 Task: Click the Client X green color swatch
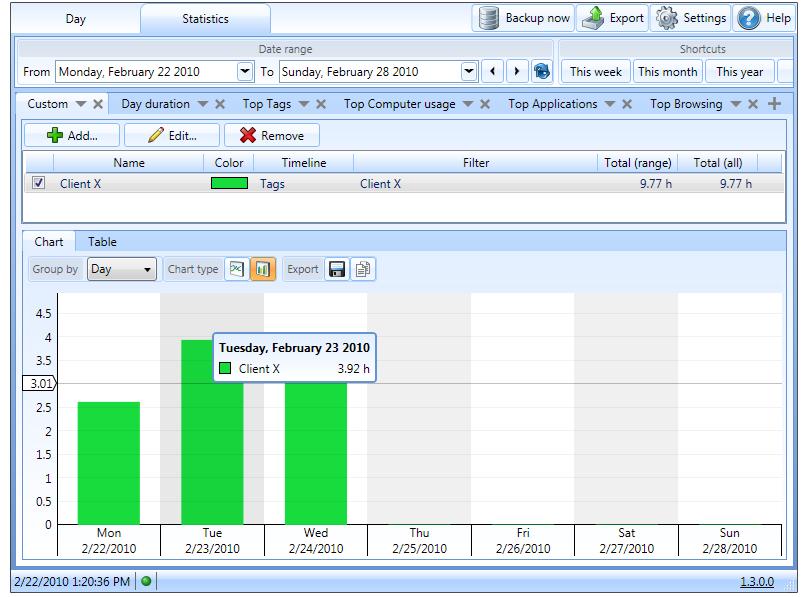coord(229,183)
